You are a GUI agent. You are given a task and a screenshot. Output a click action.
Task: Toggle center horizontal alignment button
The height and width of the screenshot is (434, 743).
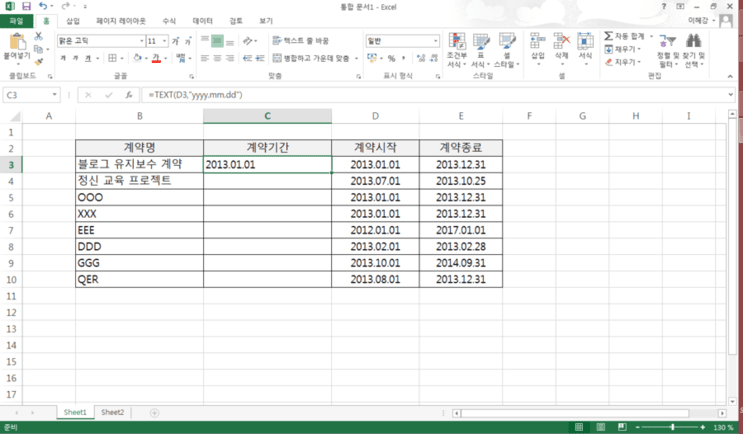(x=217, y=58)
